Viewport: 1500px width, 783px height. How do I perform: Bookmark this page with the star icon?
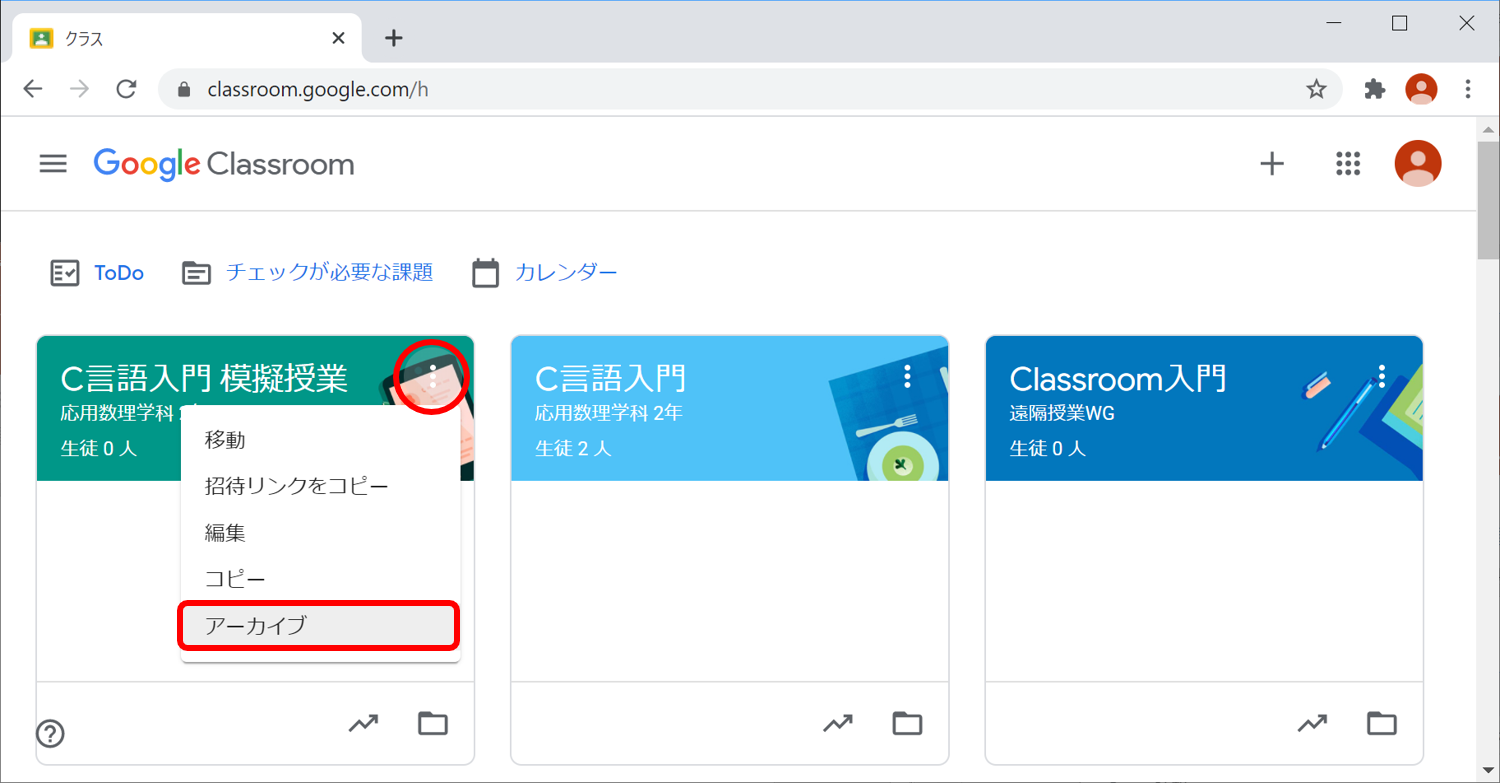click(x=1316, y=89)
